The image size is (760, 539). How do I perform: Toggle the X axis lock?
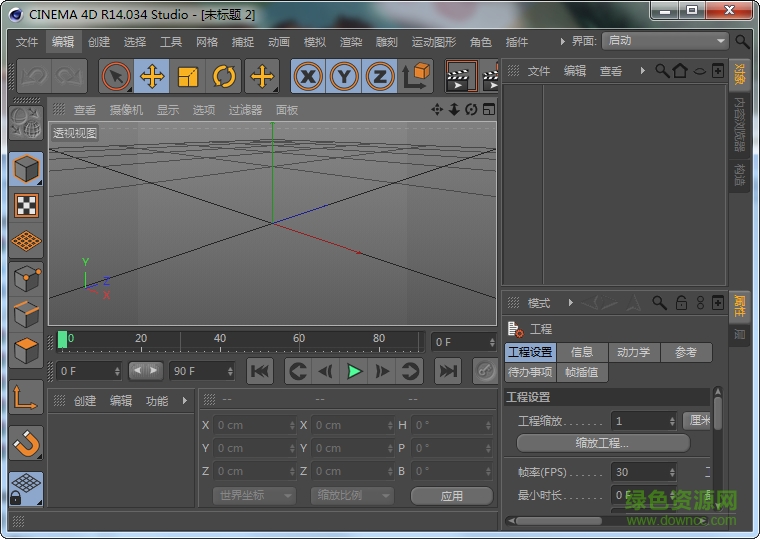click(x=308, y=76)
